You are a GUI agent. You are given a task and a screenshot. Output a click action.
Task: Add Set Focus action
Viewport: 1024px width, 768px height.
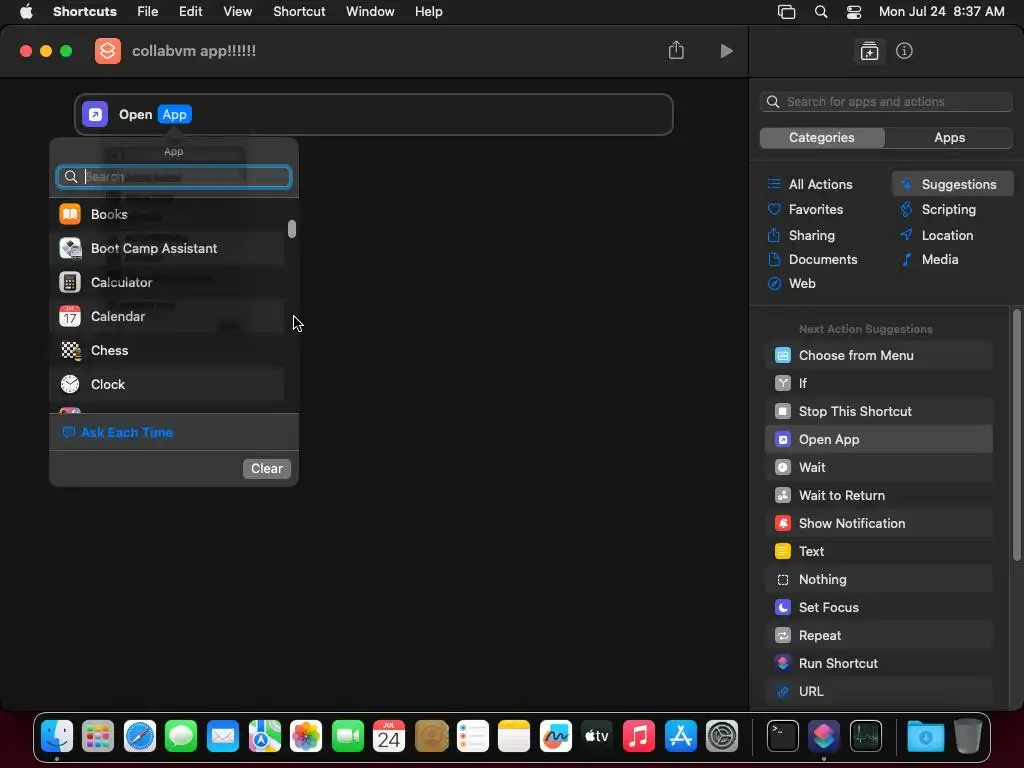click(x=878, y=607)
